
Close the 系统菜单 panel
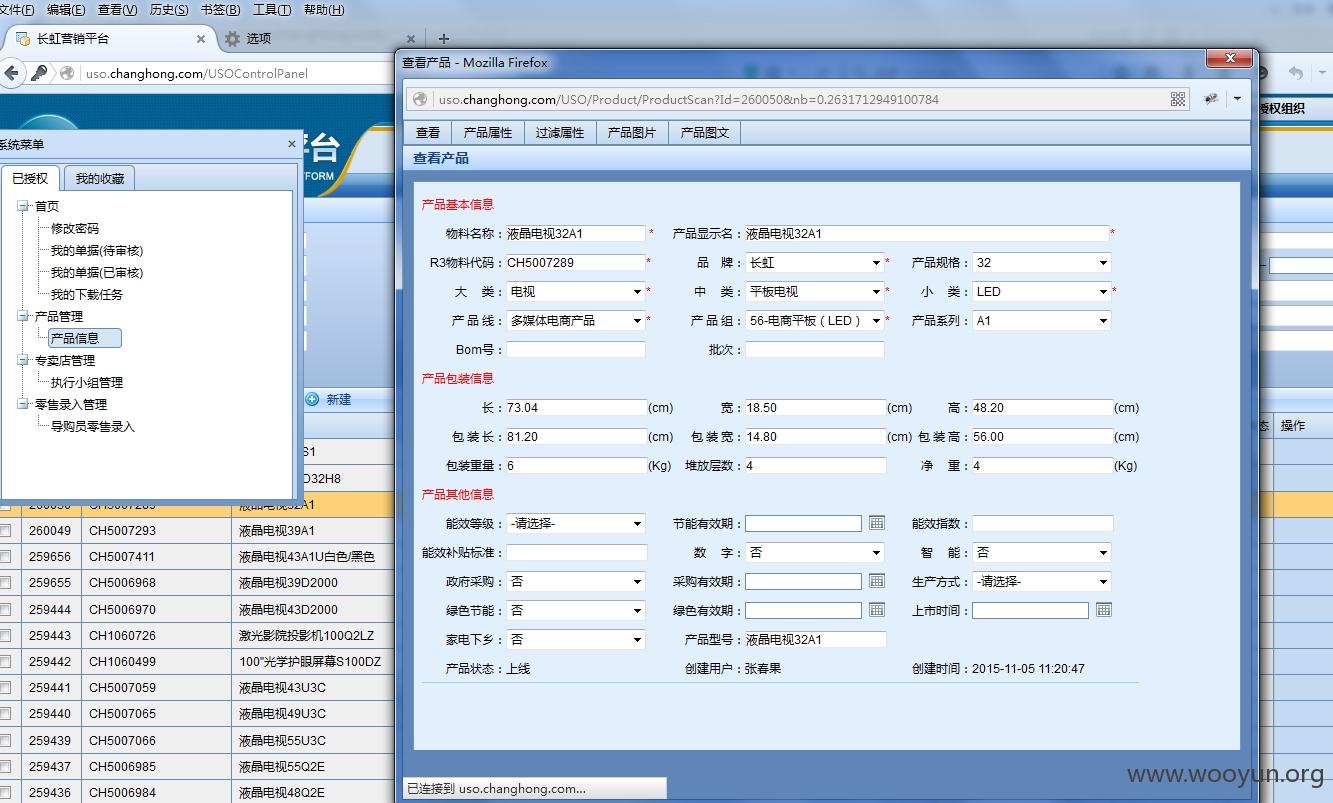click(x=292, y=144)
